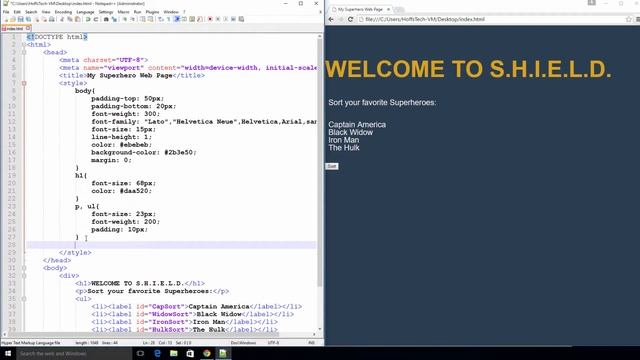Open the Replace toolbar icon
The height and width of the screenshot is (360, 640).
tap(113, 19)
